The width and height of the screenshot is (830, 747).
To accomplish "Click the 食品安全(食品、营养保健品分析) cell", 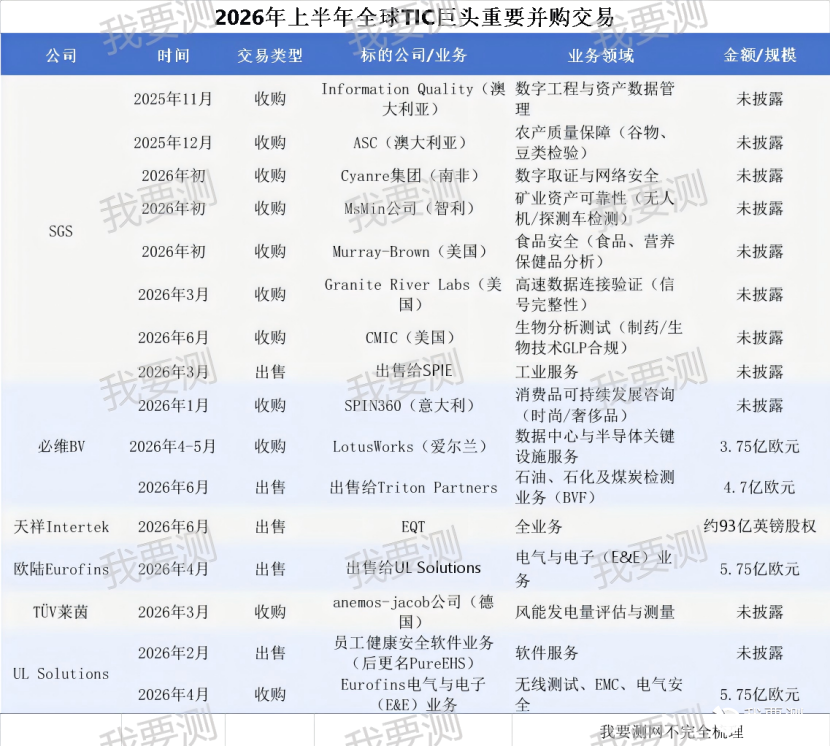I will 595,251.
